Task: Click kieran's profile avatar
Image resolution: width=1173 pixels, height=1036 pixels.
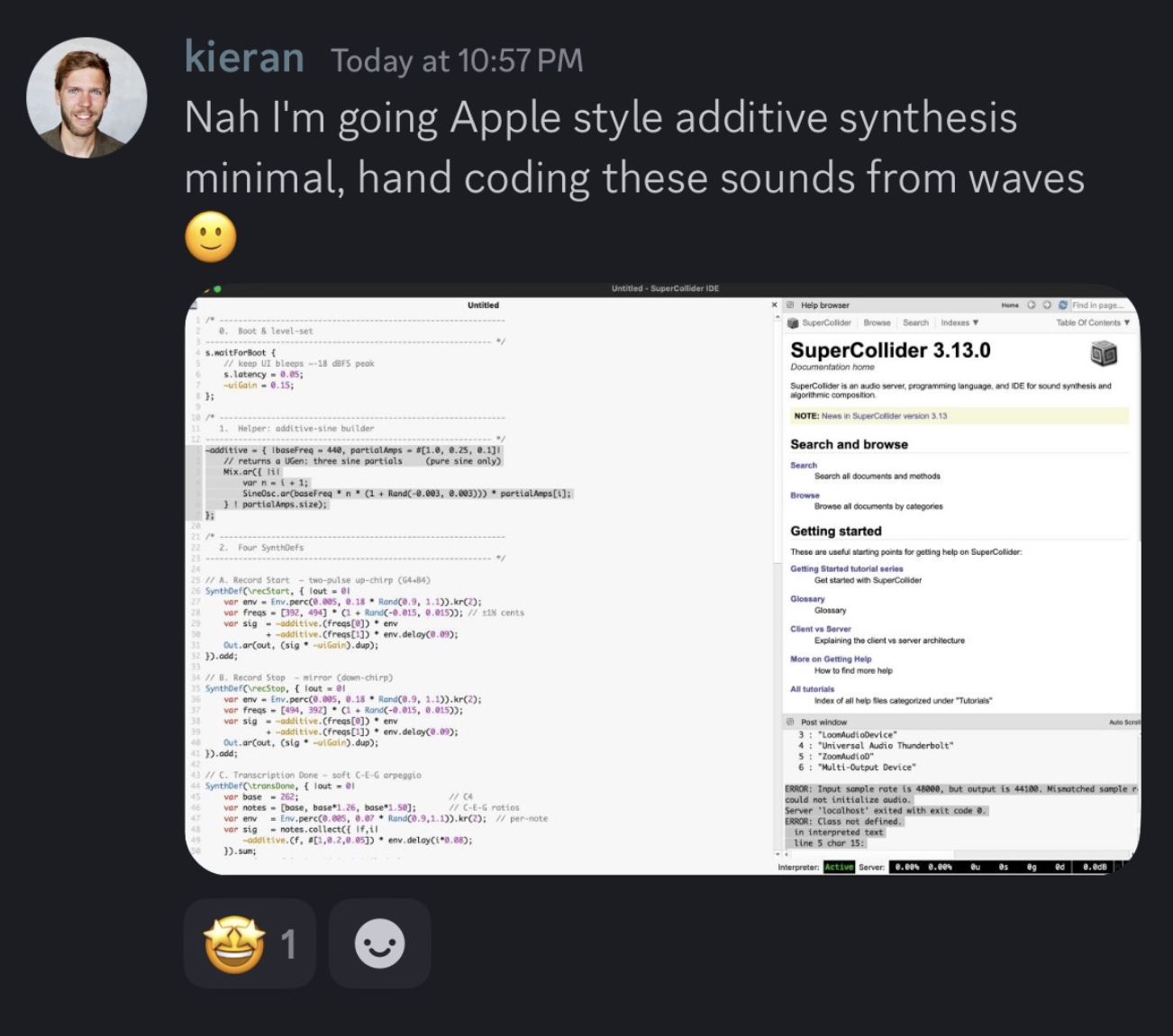Action: [86, 97]
